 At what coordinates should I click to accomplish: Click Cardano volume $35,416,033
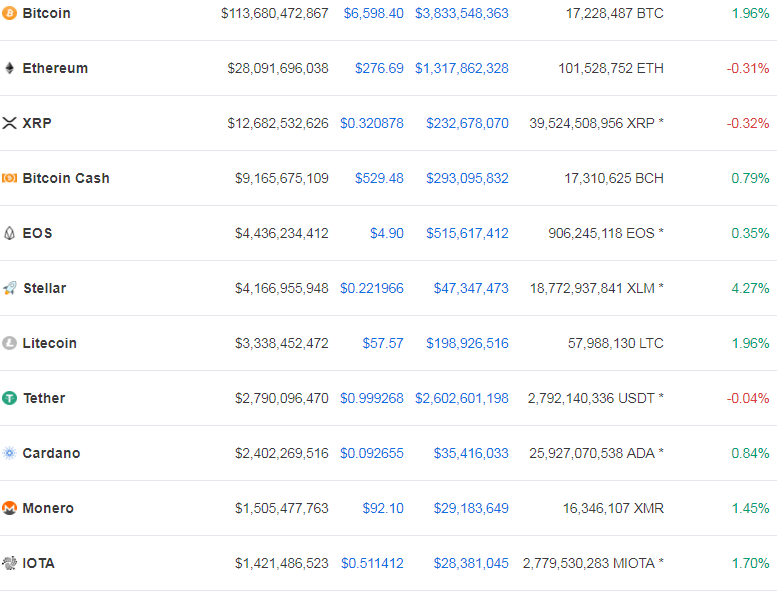[x=471, y=453]
